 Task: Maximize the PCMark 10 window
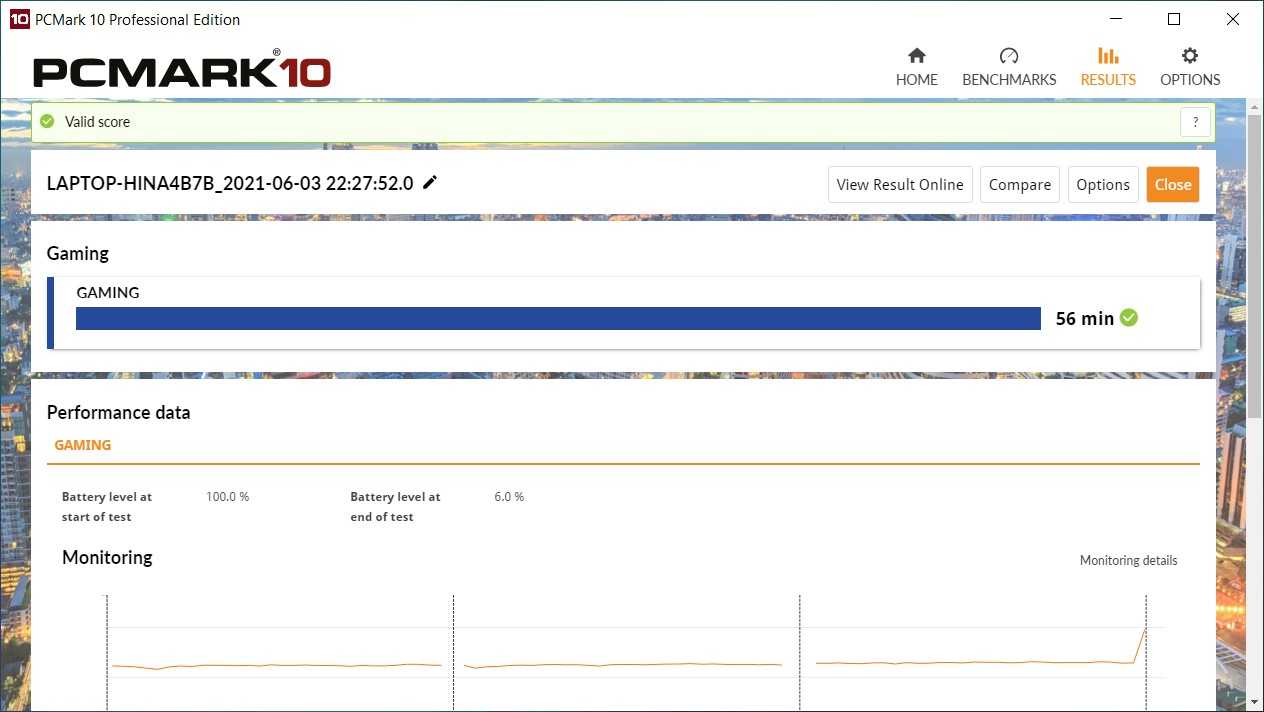click(x=1174, y=19)
